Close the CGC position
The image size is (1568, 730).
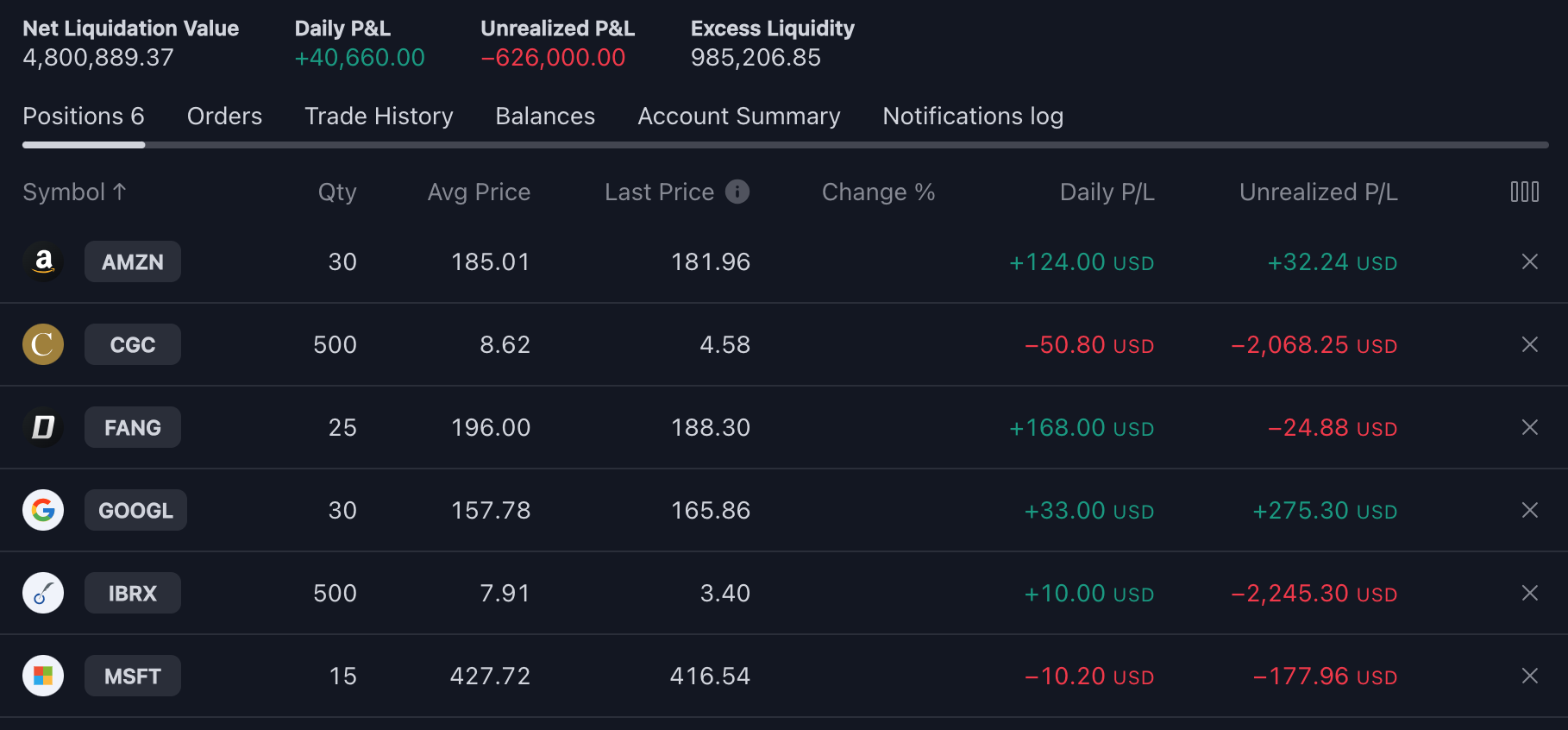(x=1529, y=344)
